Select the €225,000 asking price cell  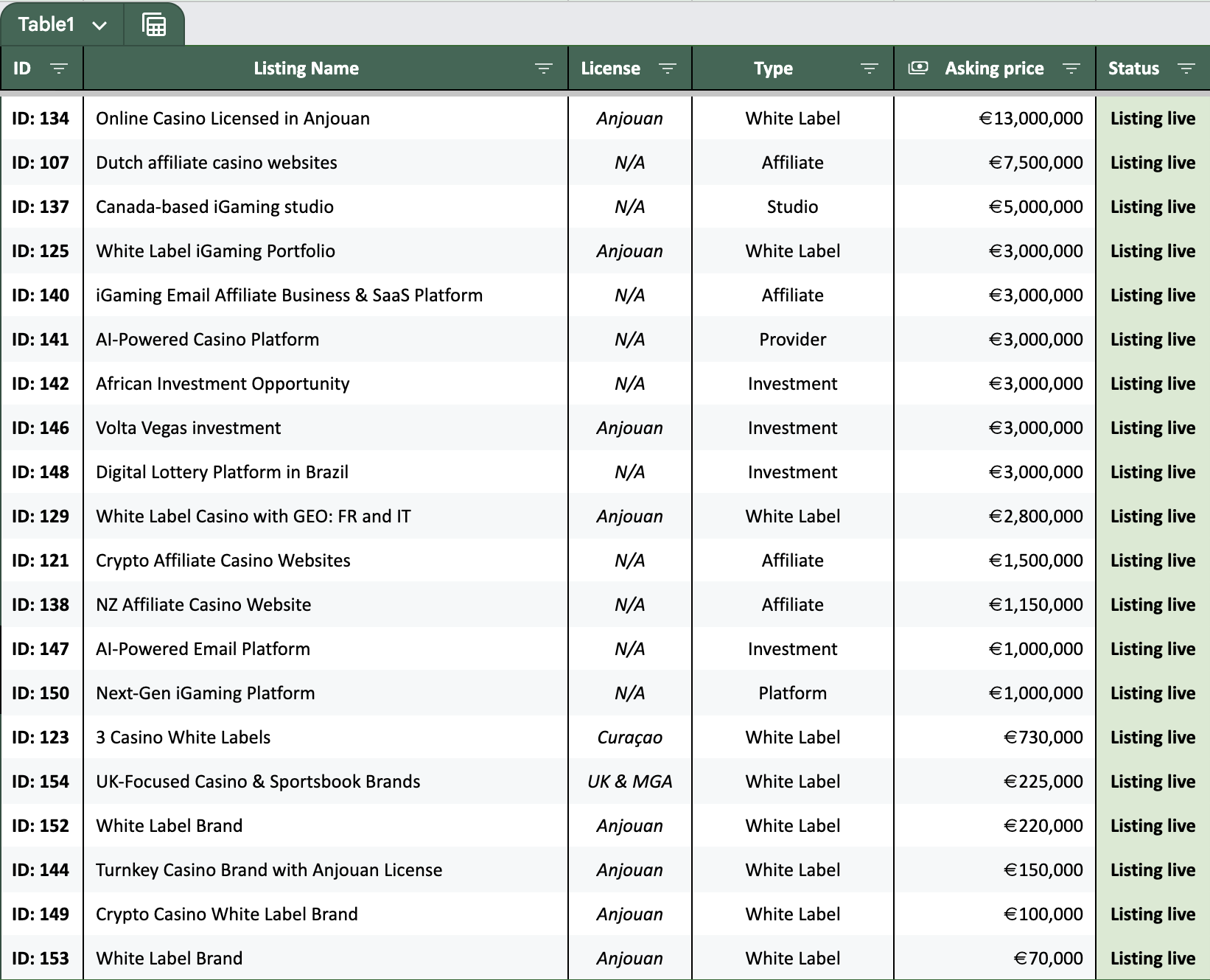pyautogui.click(x=995, y=782)
